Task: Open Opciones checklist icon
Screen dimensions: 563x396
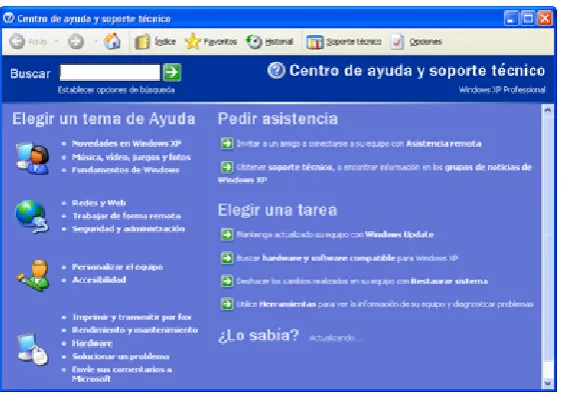Action: pos(397,42)
